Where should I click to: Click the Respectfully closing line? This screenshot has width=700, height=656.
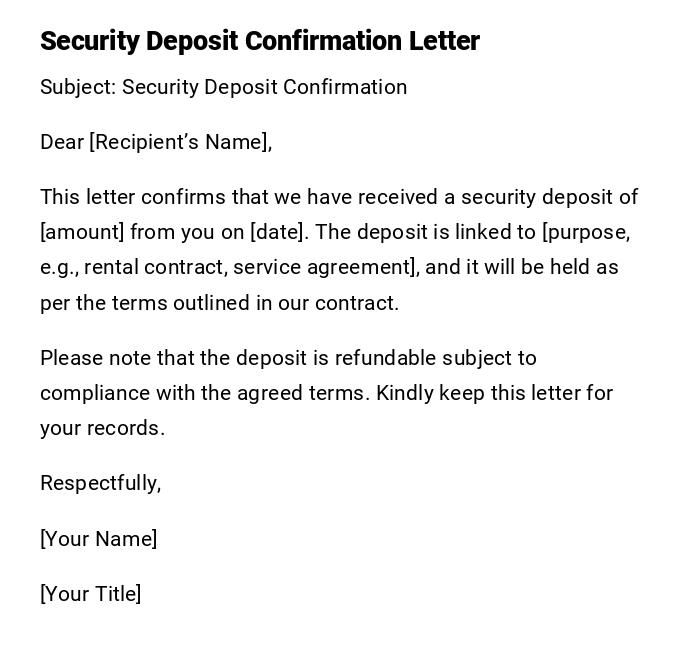tap(100, 483)
